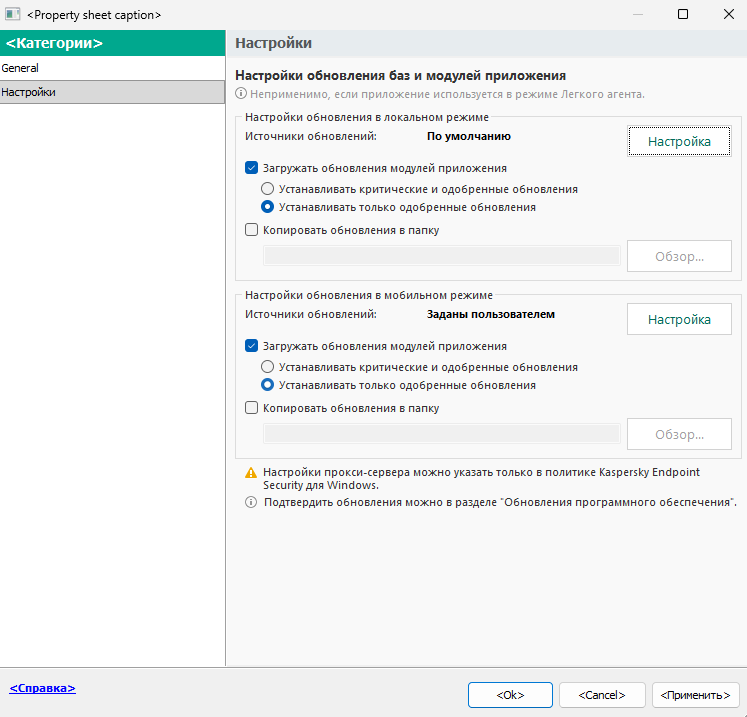Close the property sheet window
The height and width of the screenshot is (717, 747).
point(728,14)
